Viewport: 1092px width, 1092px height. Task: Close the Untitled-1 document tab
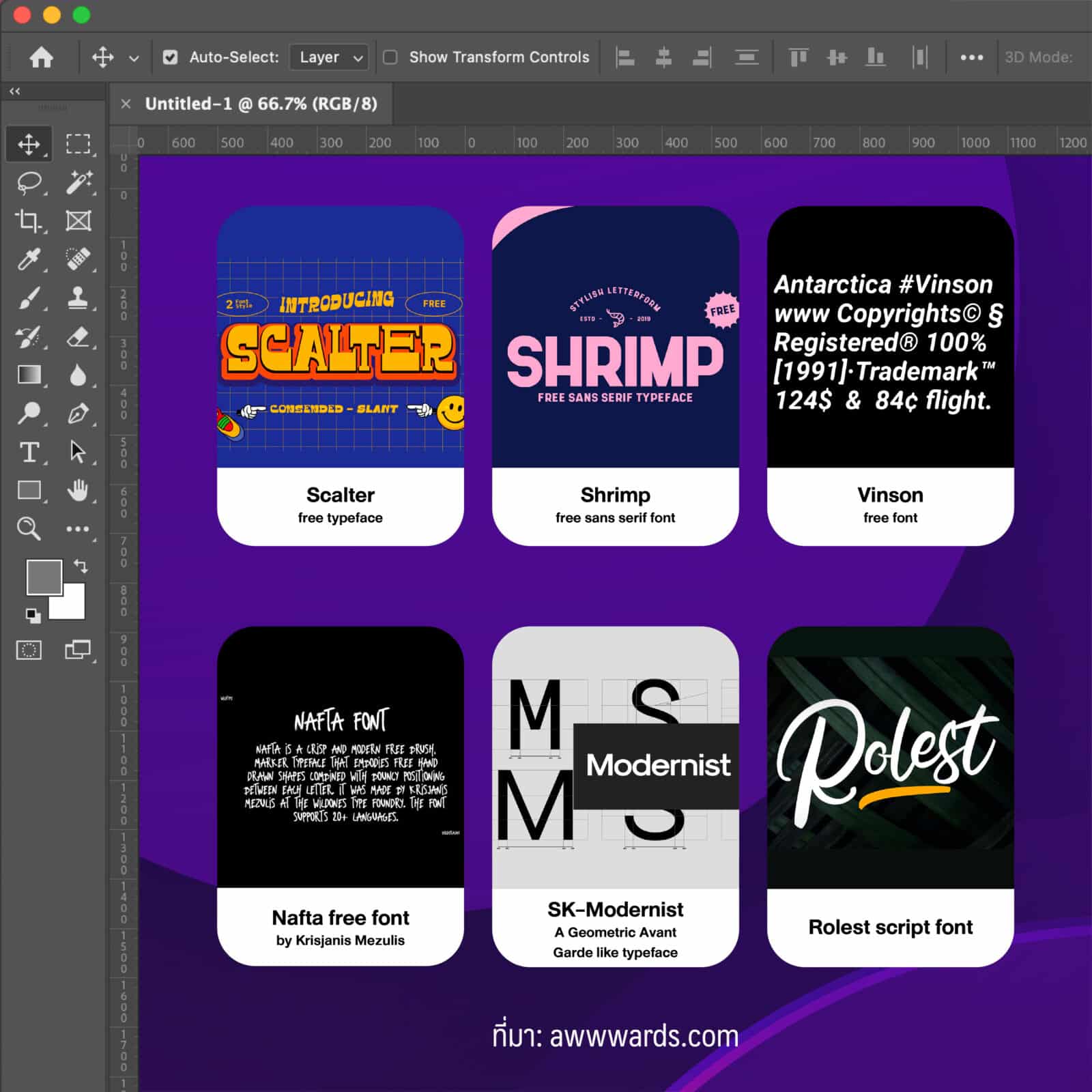point(126,104)
